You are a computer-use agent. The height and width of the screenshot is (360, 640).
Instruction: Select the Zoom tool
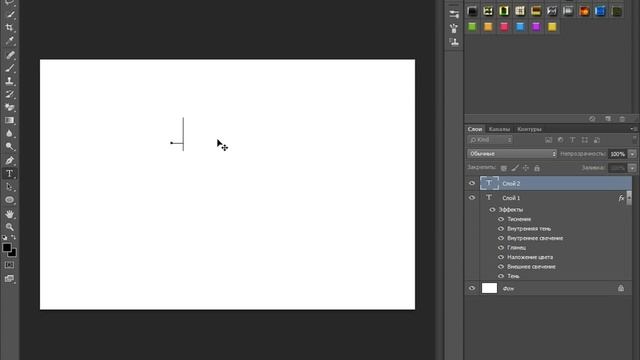10,227
